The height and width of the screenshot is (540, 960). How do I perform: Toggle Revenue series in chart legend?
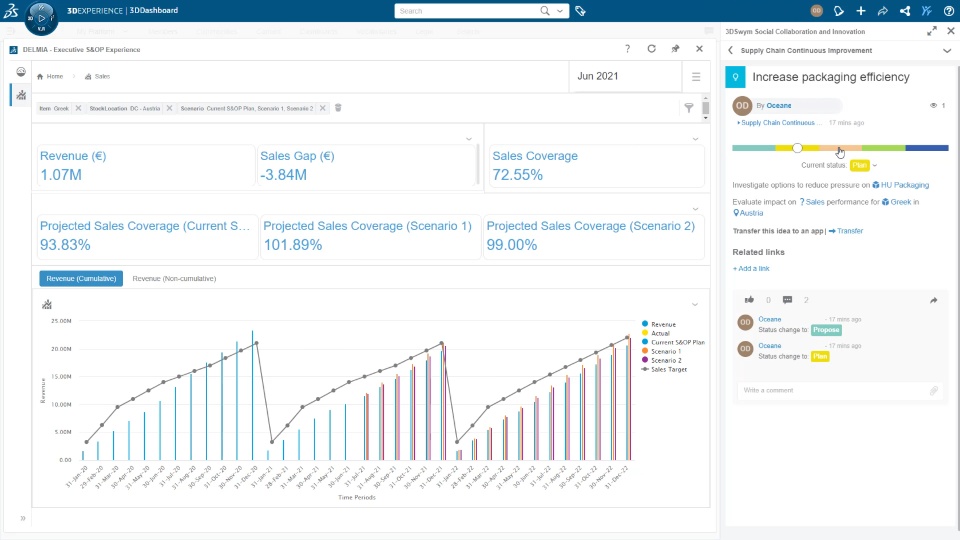(659, 324)
